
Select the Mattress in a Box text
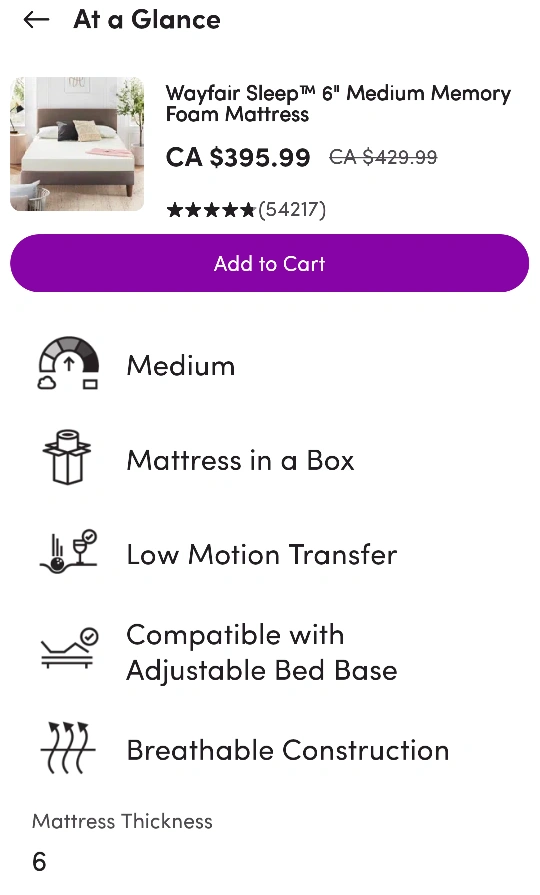(x=240, y=460)
